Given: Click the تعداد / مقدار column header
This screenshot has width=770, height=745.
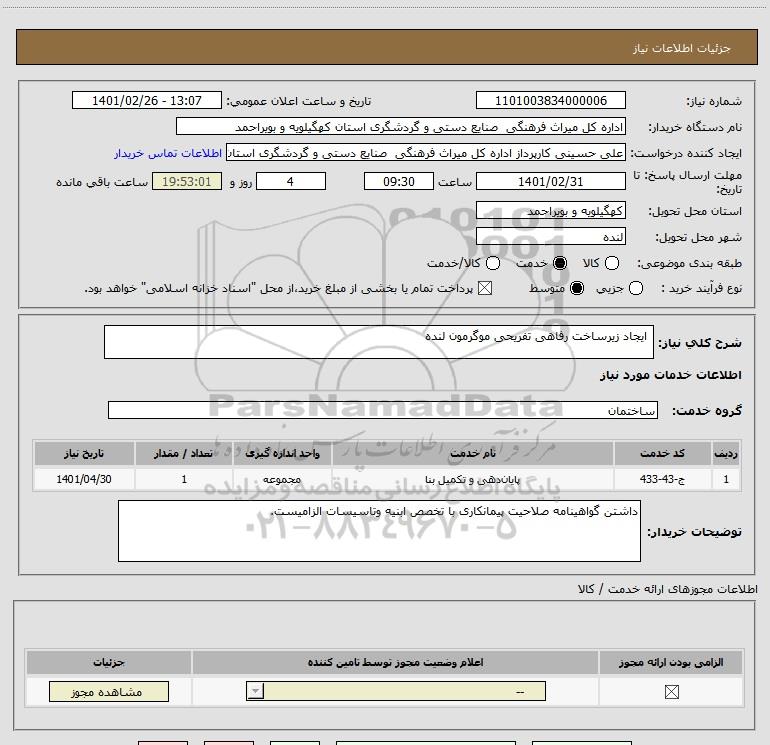Looking at the screenshot, I should [x=184, y=453].
